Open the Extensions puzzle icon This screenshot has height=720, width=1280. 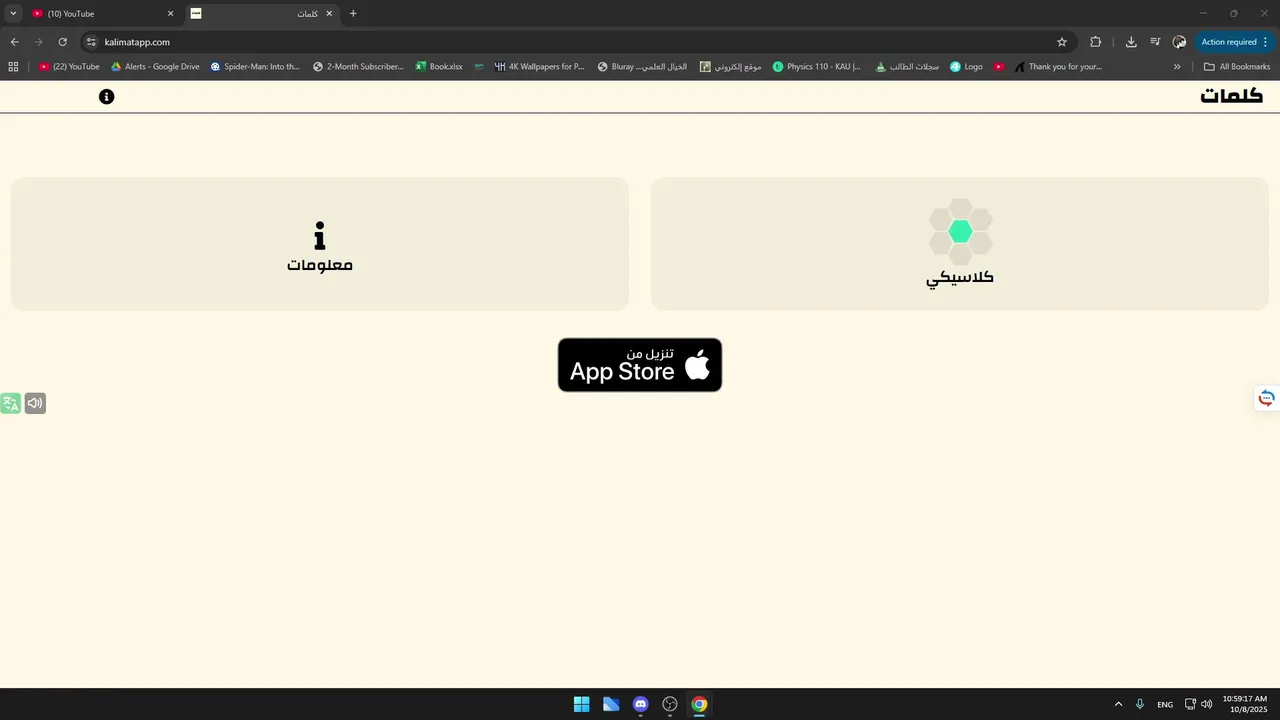[x=1096, y=42]
